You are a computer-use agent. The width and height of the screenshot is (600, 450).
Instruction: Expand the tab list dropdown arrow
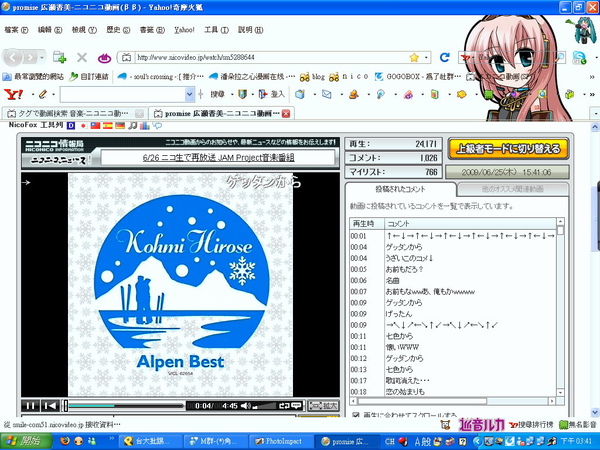point(595,114)
